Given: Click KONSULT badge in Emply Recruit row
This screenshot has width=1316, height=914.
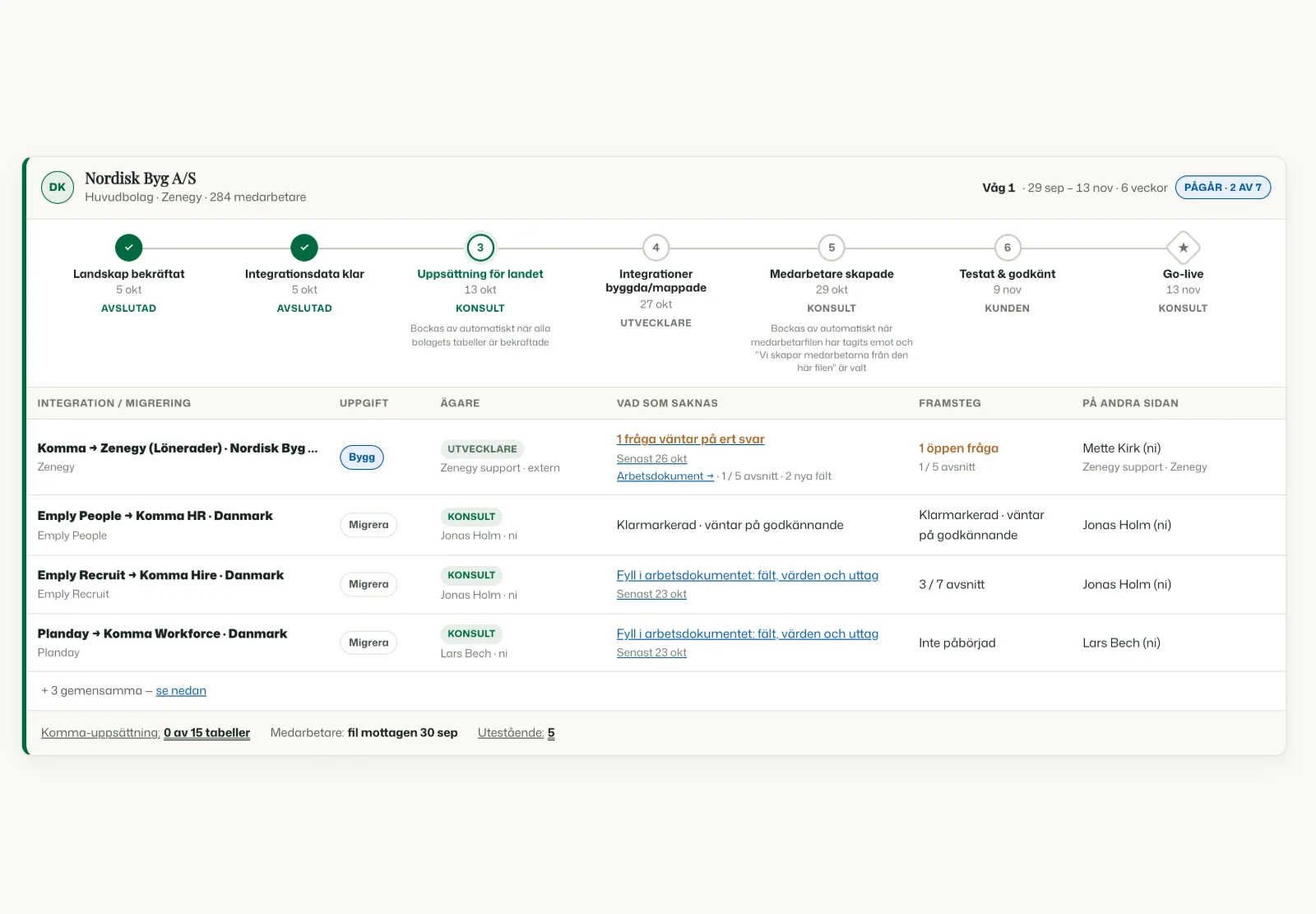Looking at the screenshot, I should click(x=471, y=575).
